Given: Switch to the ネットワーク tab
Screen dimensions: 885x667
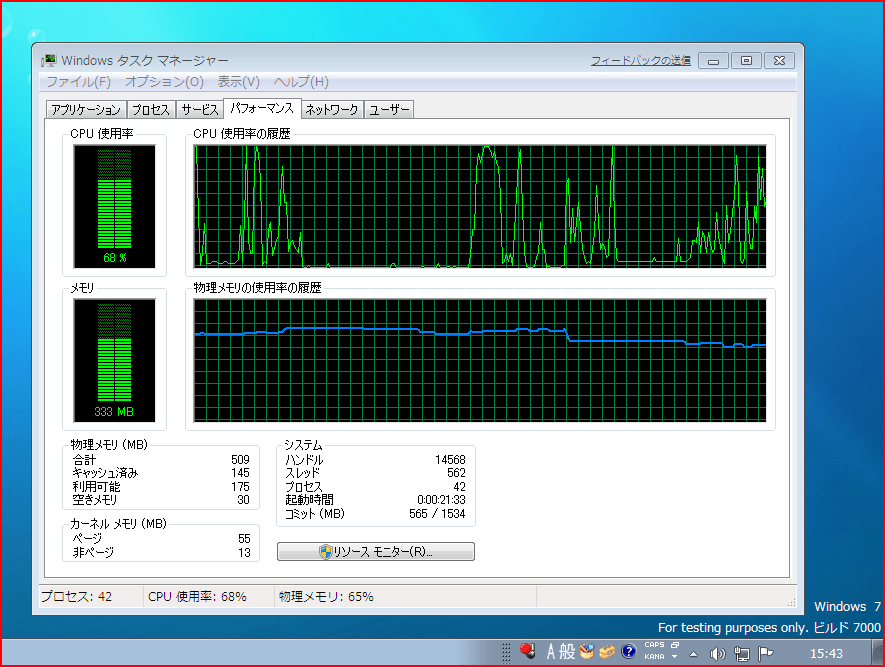Looking at the screenshot, I should point(332,109).
